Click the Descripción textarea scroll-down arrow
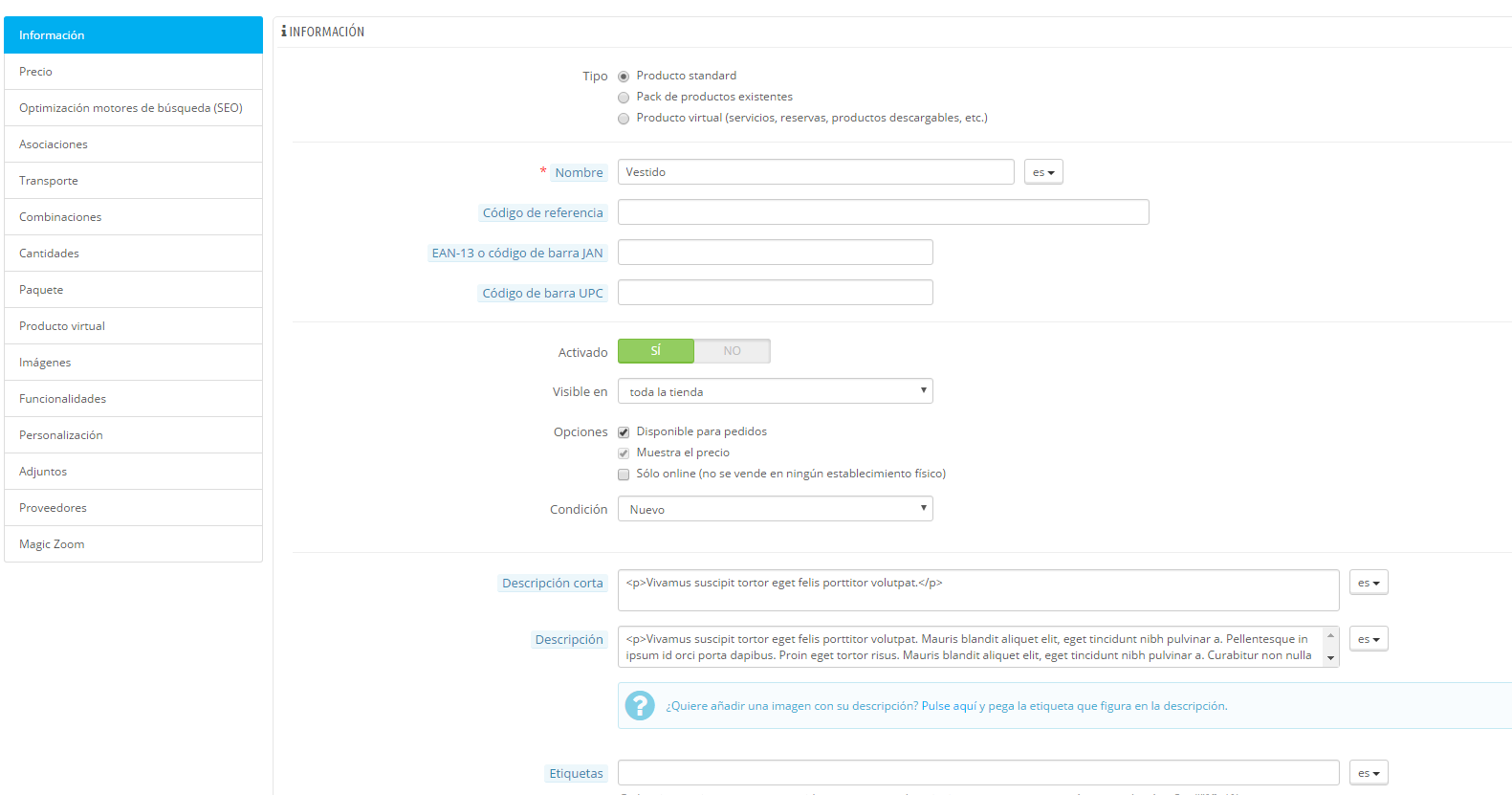 (x=1330, y=658)
